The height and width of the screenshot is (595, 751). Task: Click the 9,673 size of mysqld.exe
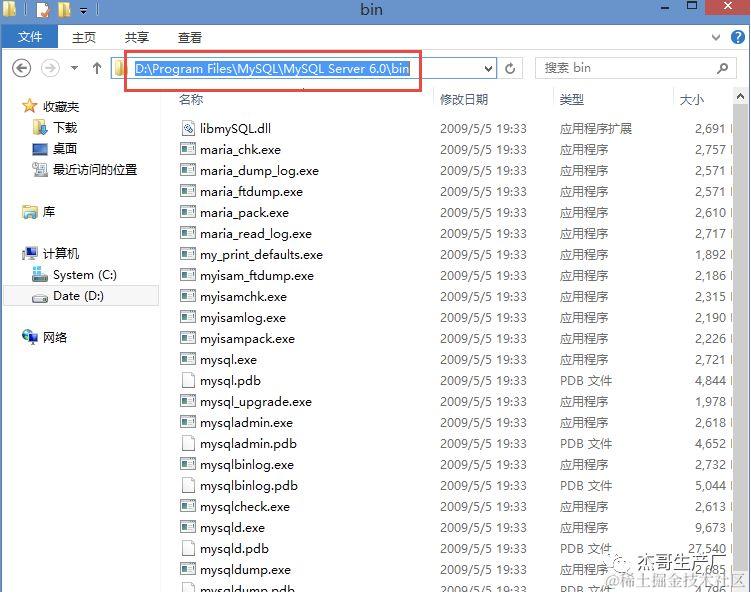tap(710, 528)
